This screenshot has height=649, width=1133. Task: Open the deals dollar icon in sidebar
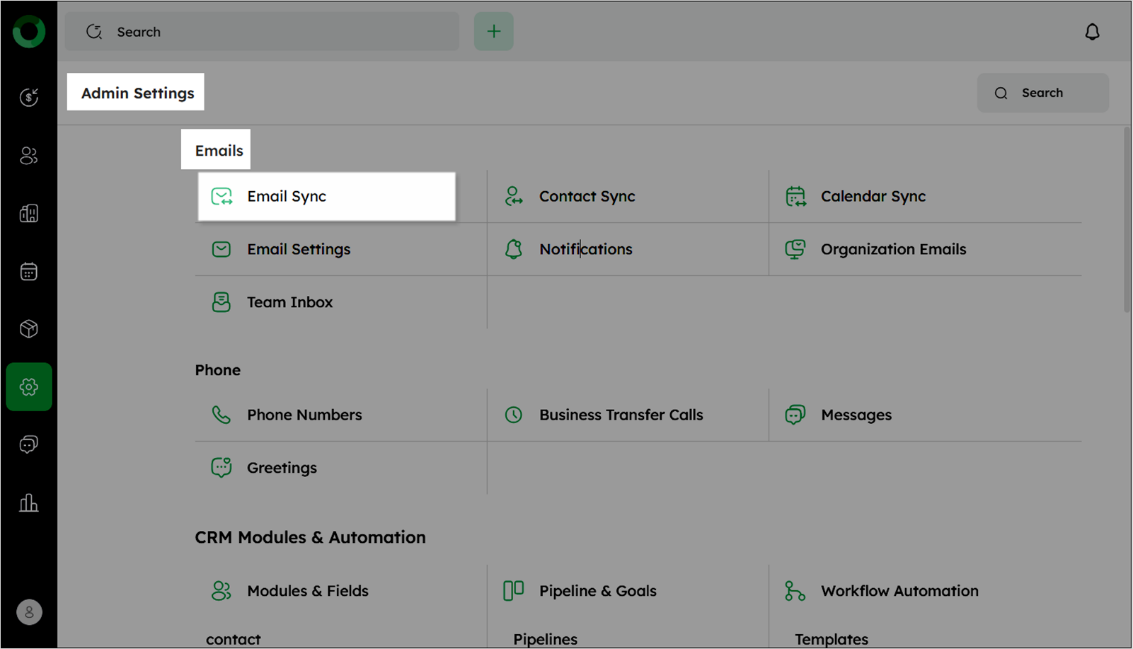[x=29, y=97]
